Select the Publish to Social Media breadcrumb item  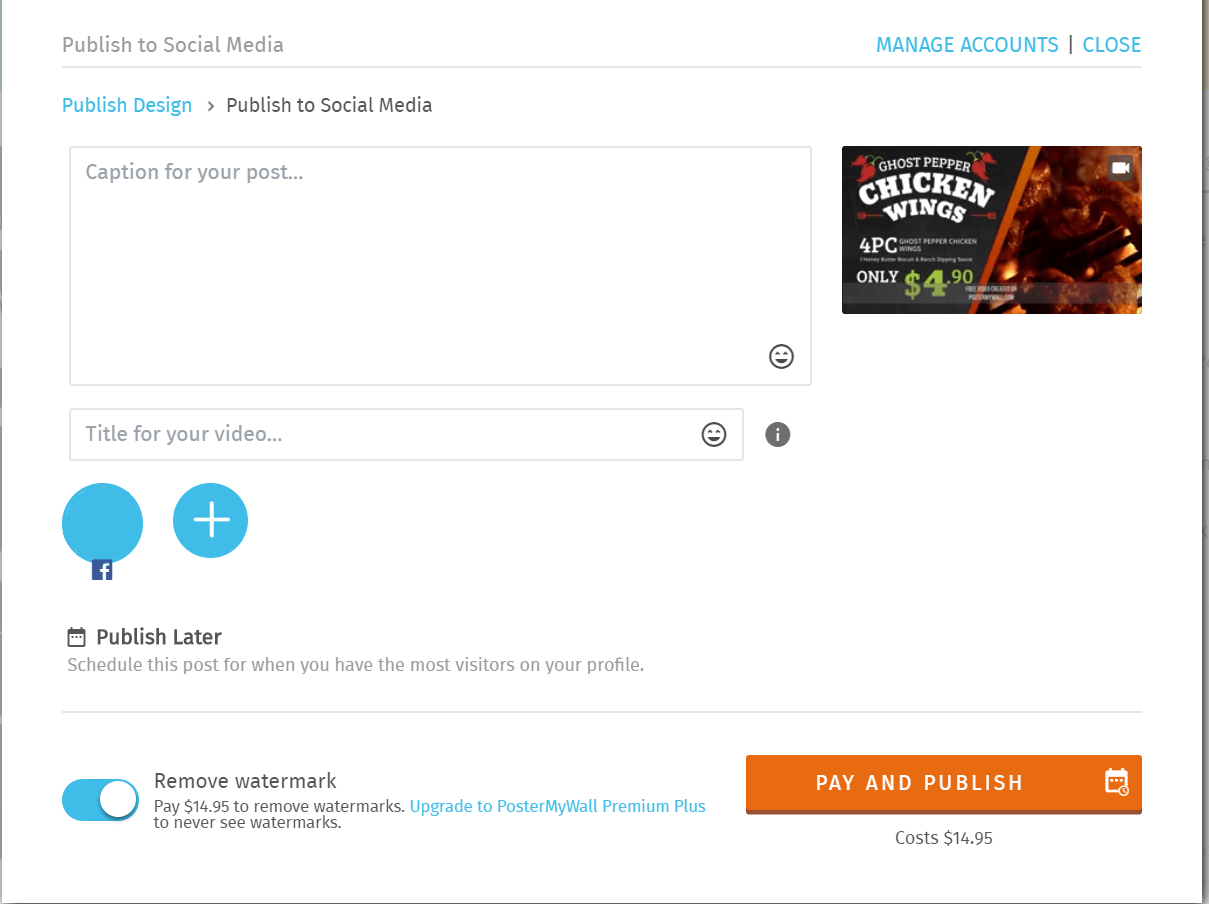coord(329,104)
